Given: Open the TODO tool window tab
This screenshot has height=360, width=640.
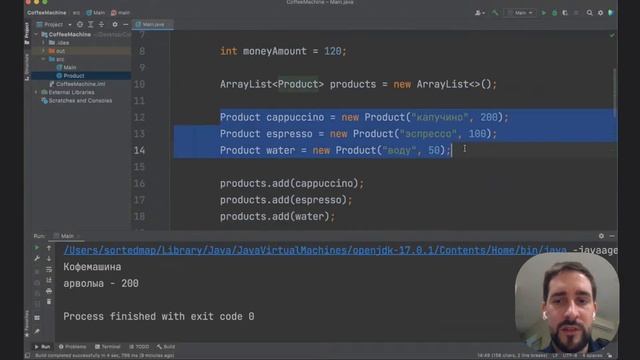Looking at the screenshot, I should coord(139,347).
